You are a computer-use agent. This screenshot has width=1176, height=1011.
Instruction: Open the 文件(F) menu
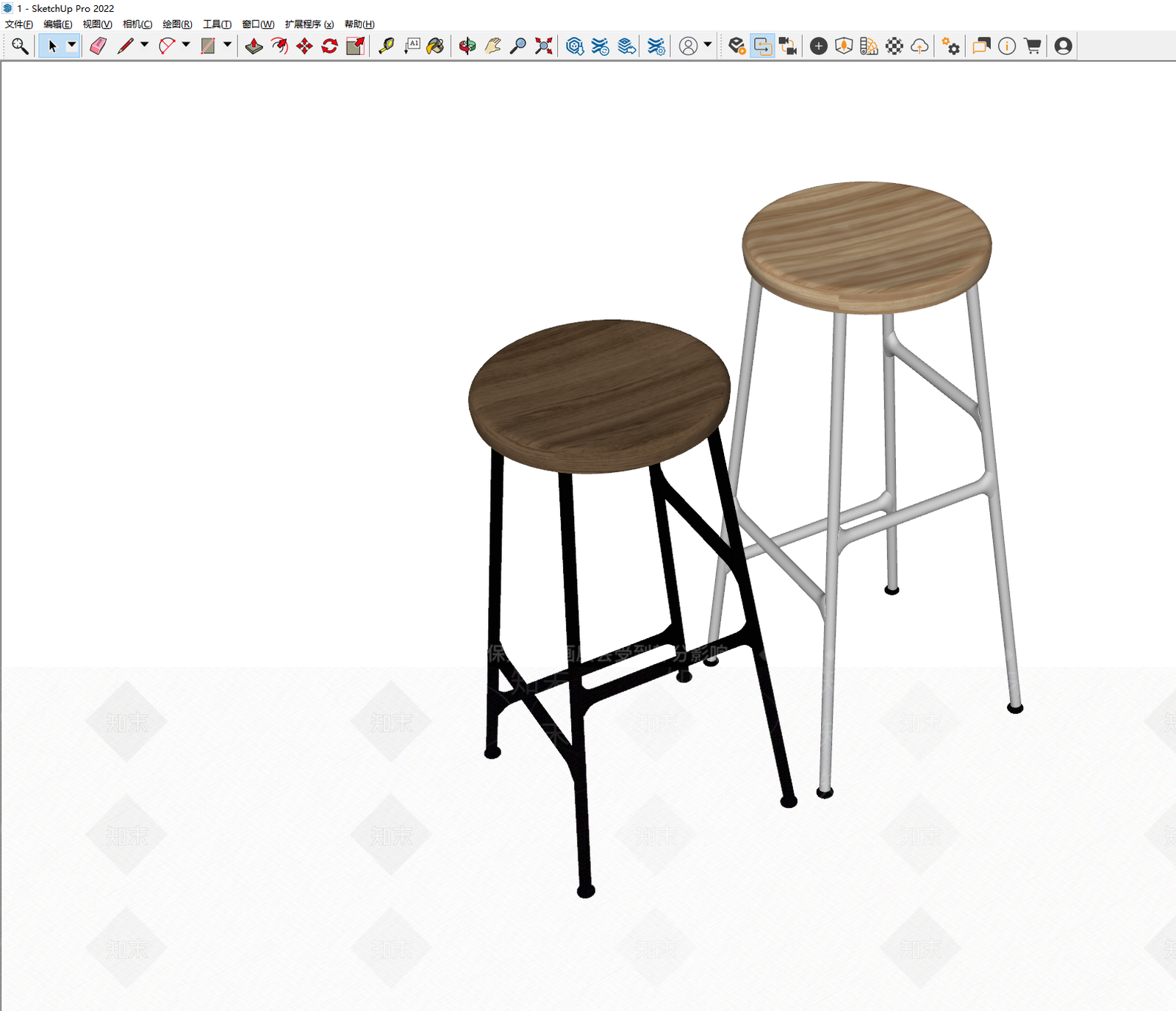click(x=19, y=24)
